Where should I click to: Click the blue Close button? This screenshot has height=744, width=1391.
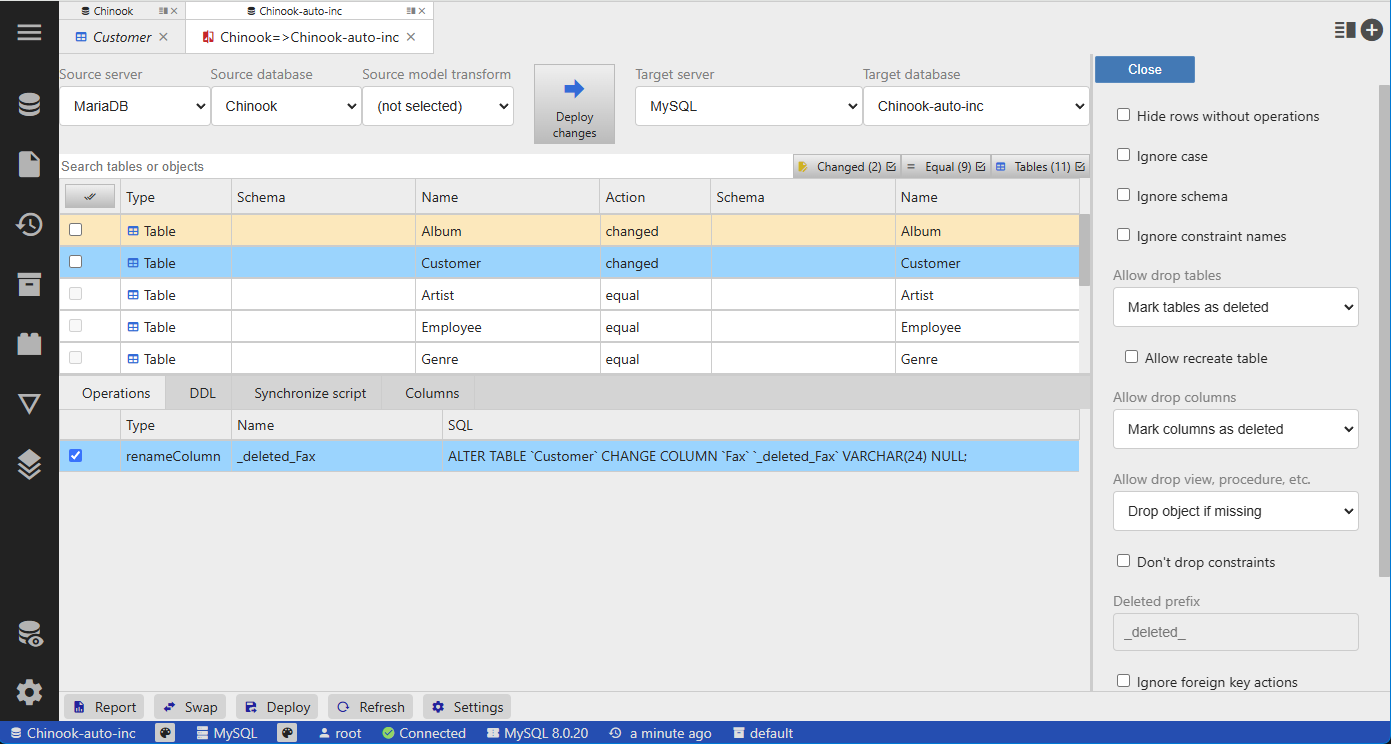[1145, 69]
